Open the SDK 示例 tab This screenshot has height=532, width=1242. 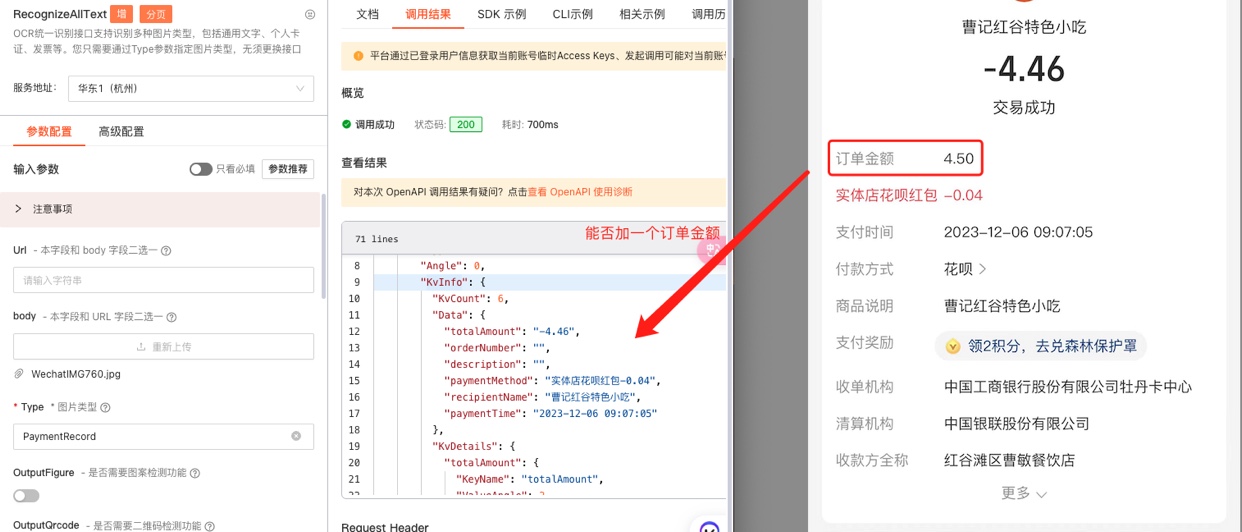tap(502, 14)
